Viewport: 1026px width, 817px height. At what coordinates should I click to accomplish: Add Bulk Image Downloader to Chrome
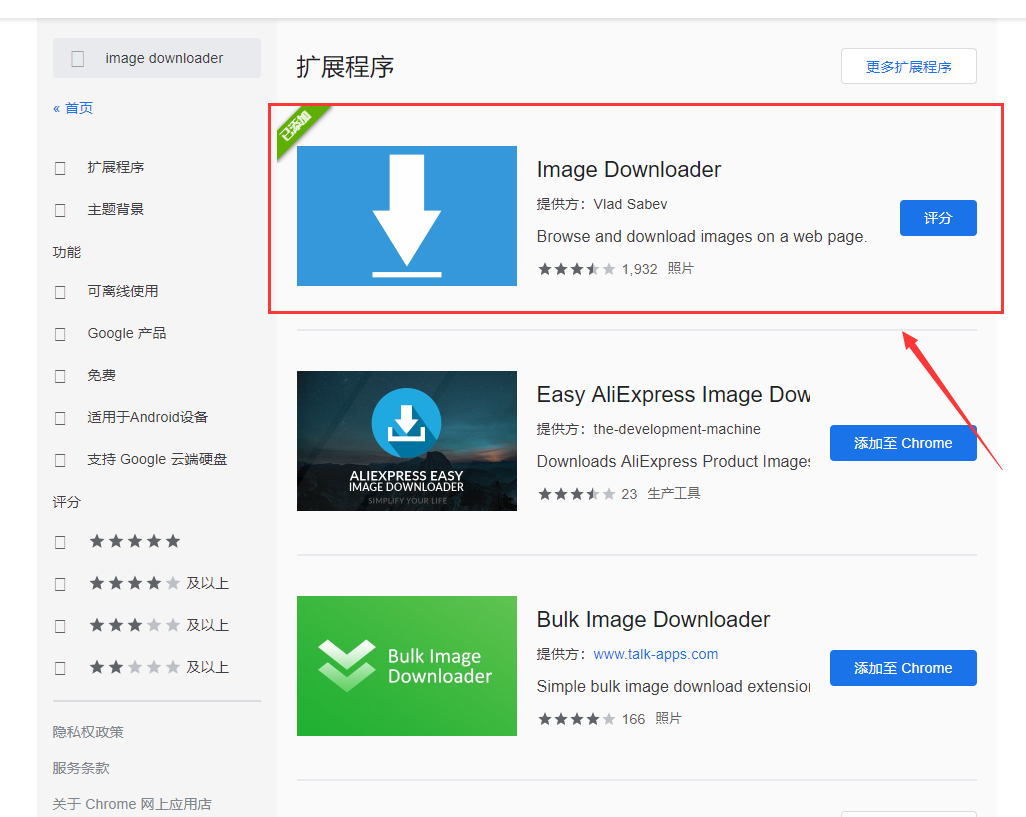pos(903,668)
